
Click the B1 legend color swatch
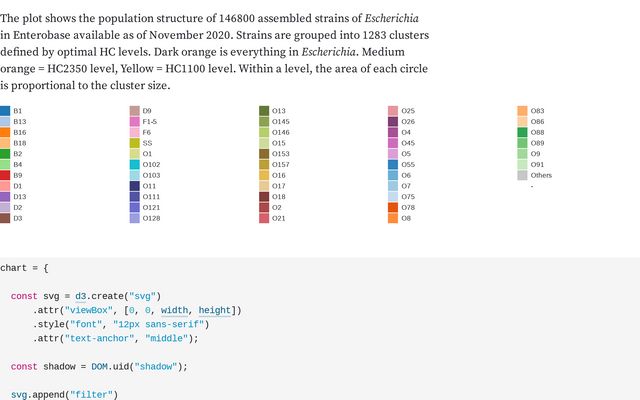tap(5, 110)
